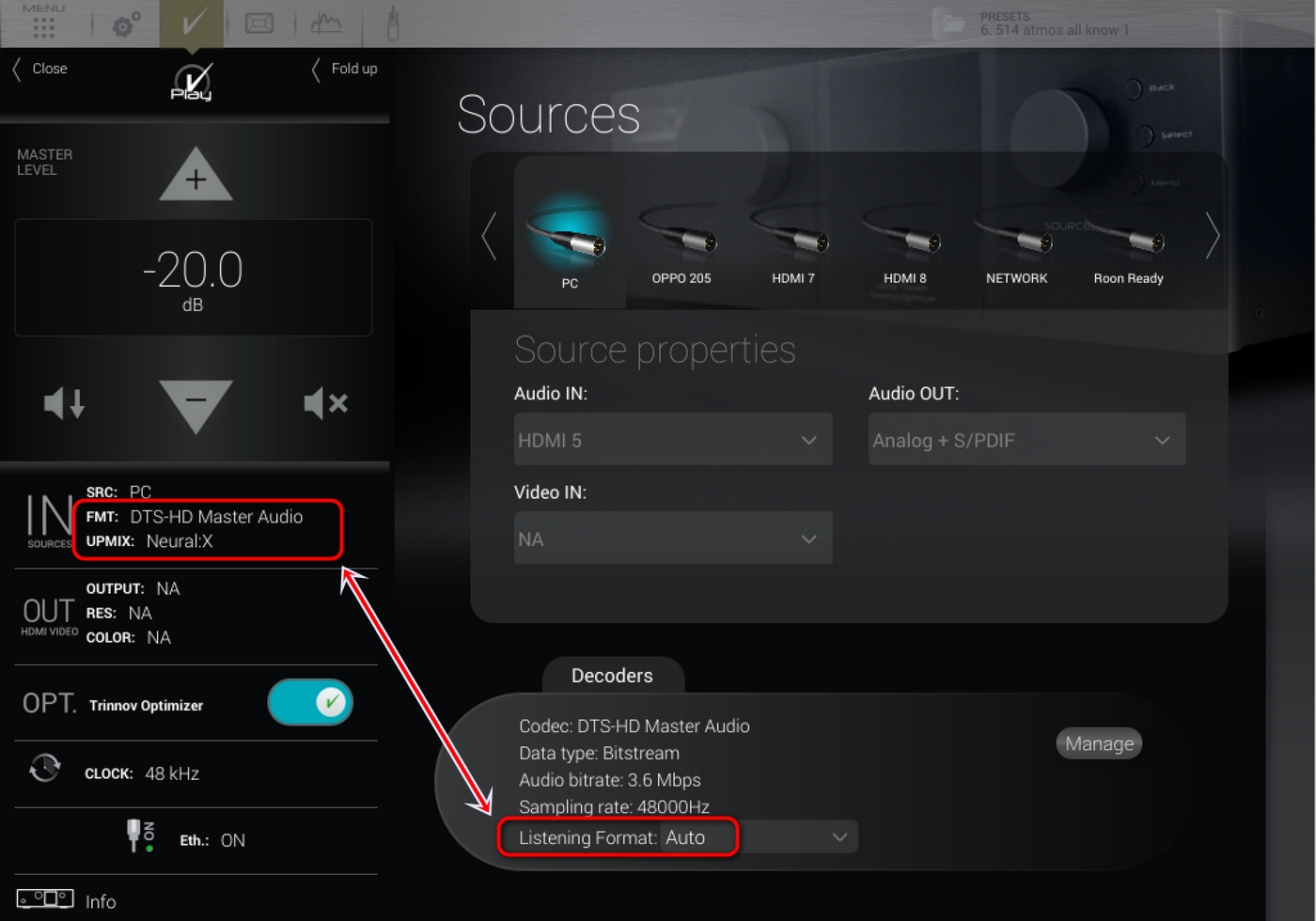1316x921 pixels.
Task: Click the 'SRC: PC' source readout
Action: tap(118, 492)
